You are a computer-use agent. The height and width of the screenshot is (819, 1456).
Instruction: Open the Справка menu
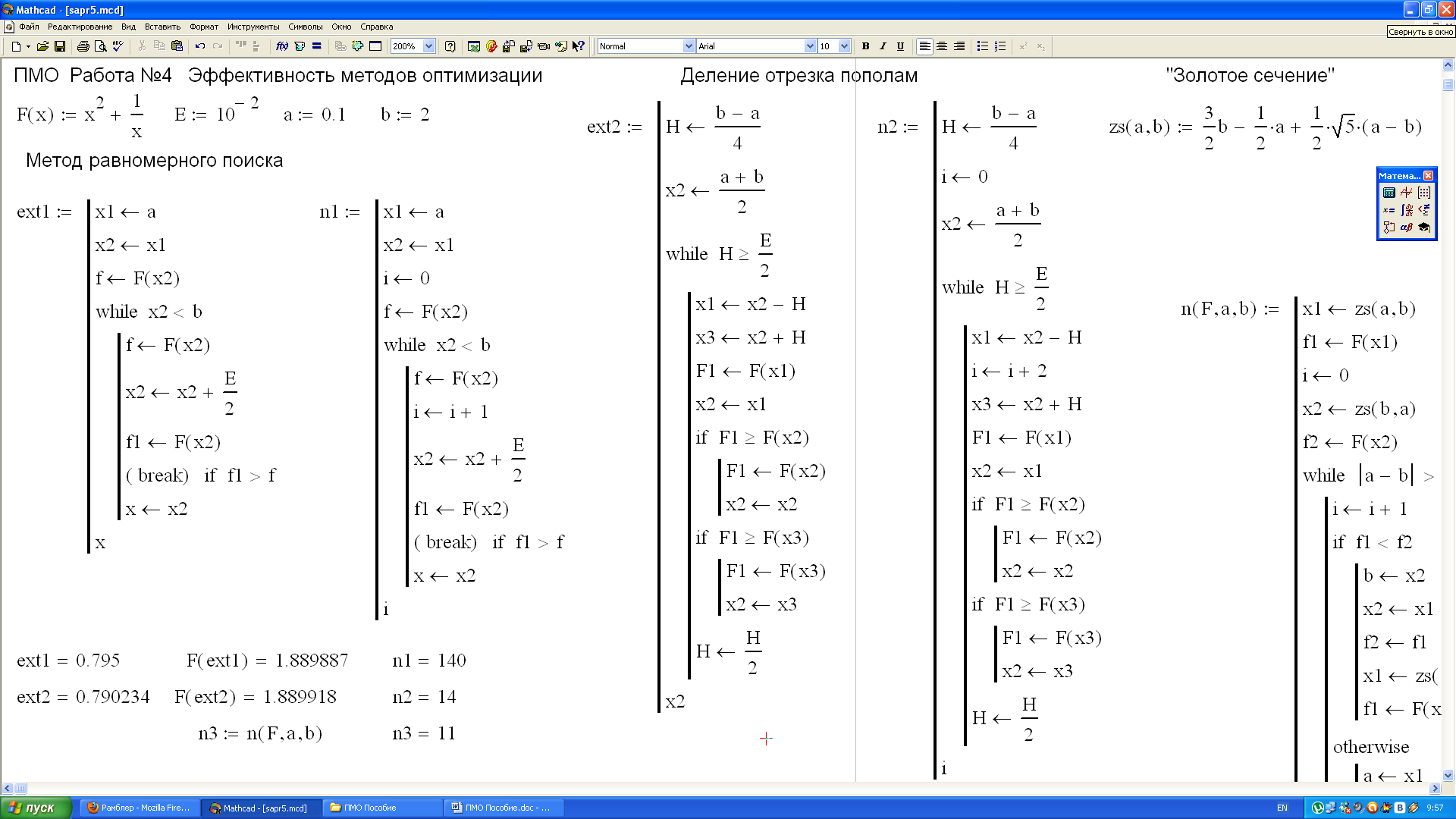377,27
